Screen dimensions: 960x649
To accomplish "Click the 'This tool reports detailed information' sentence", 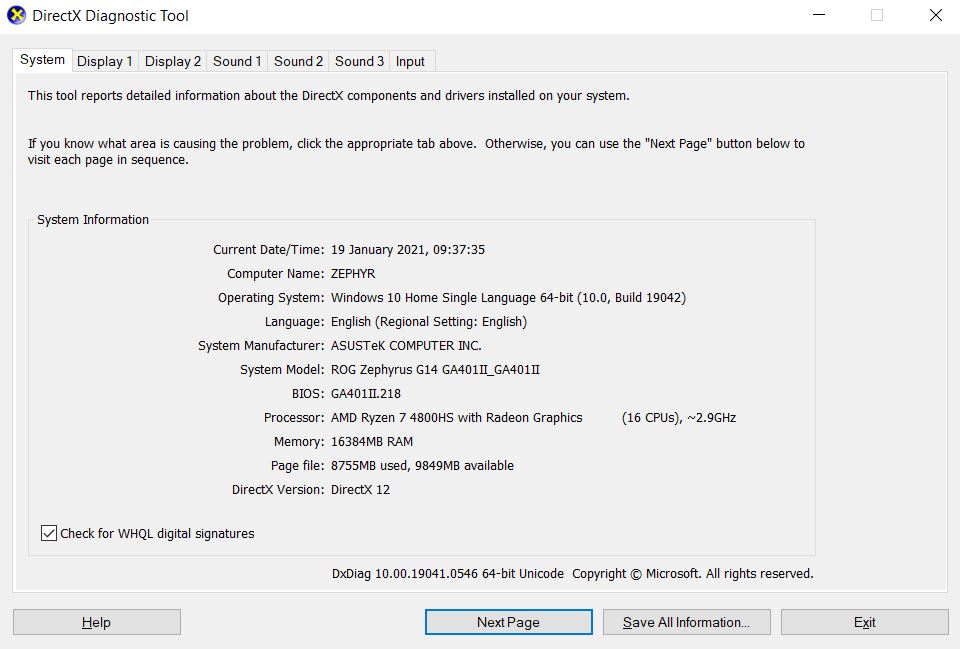I will pos(329,96).
